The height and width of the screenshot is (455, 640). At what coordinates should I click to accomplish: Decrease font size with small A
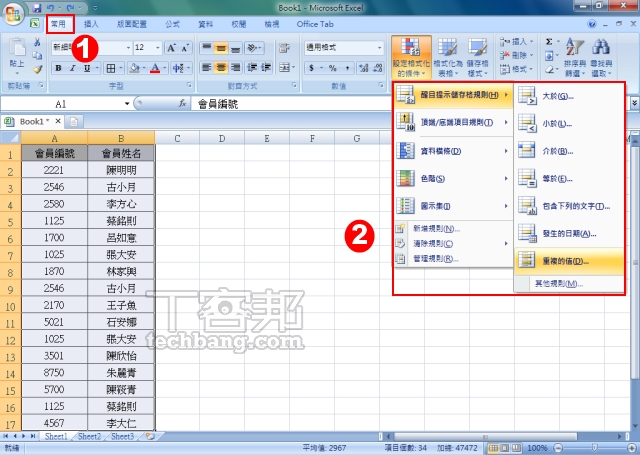[185, 48]
